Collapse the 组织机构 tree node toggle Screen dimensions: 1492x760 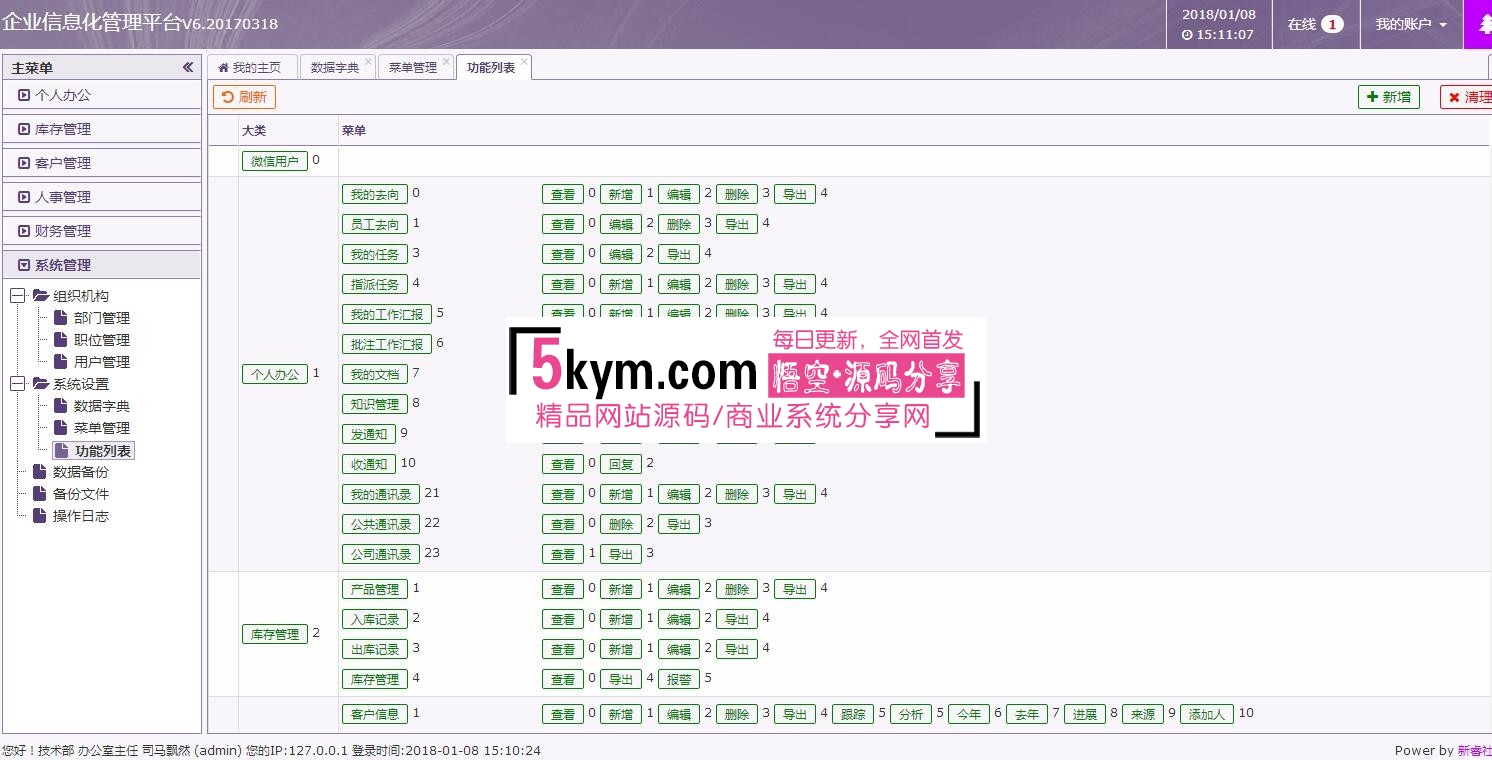17,296
